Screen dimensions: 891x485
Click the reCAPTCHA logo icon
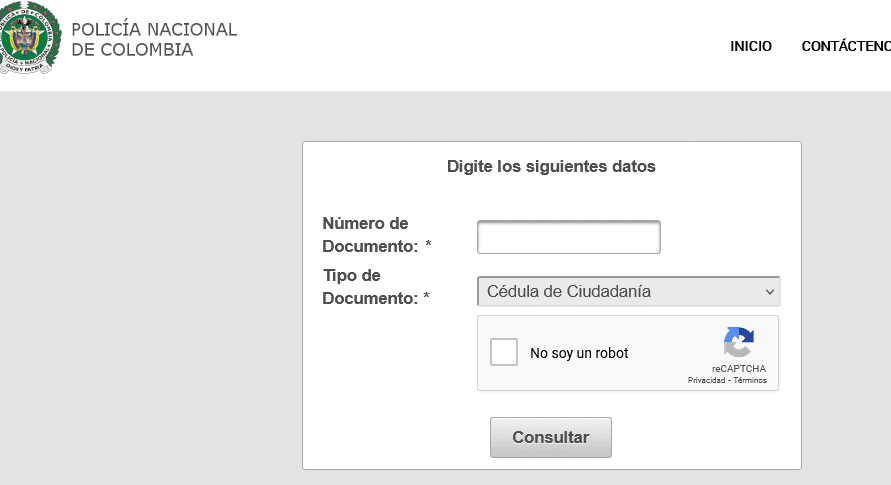click(739, 342)
